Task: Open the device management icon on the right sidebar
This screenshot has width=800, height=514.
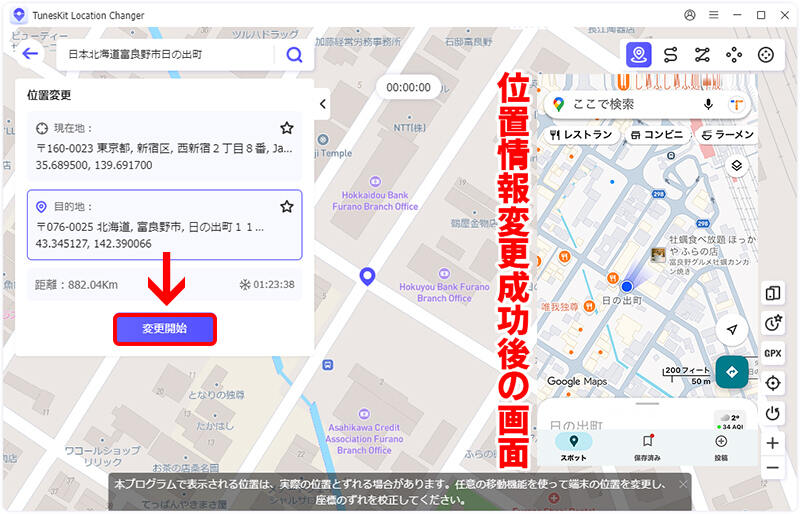Action: pos(772,293)
